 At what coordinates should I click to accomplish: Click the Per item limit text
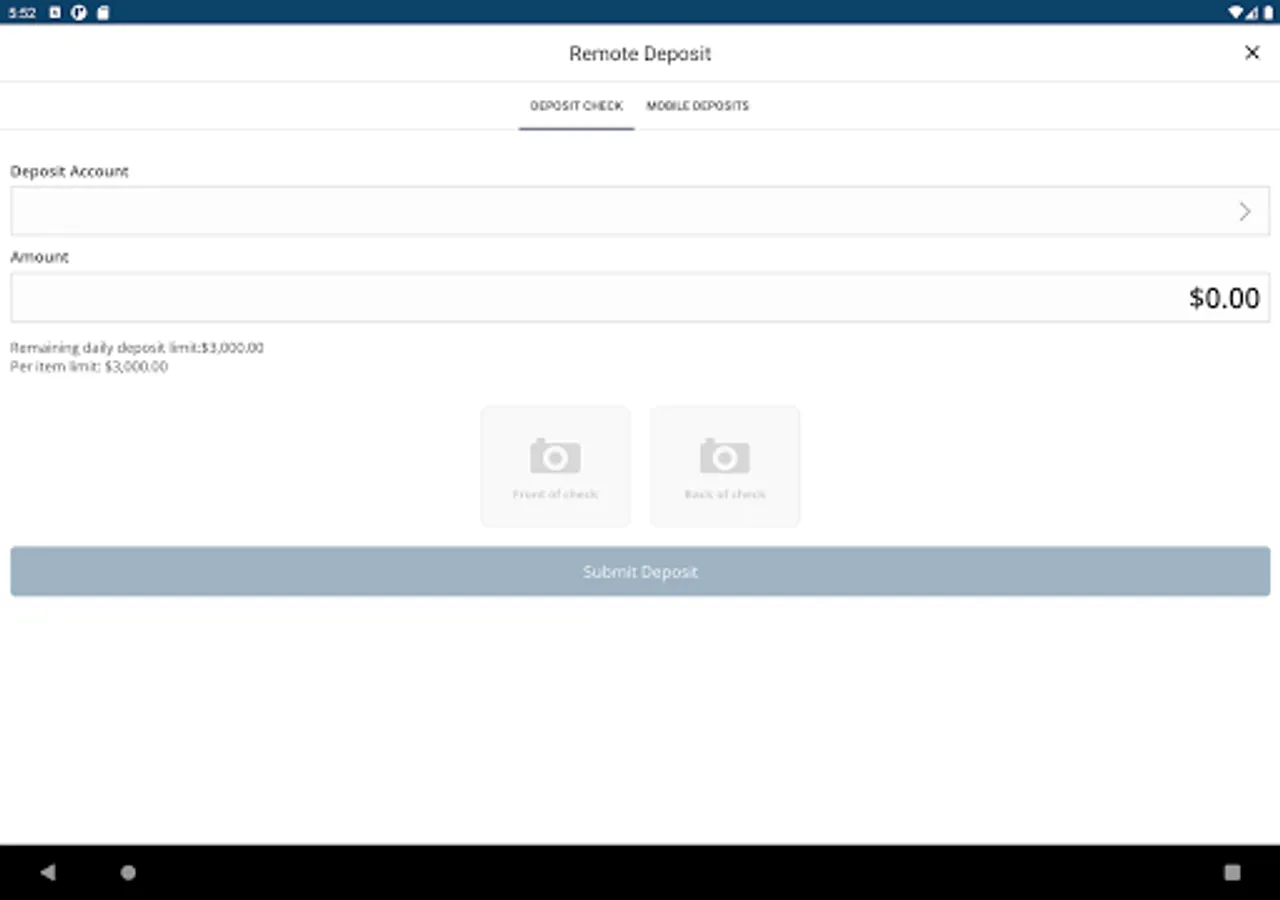[x=89, y=367]
